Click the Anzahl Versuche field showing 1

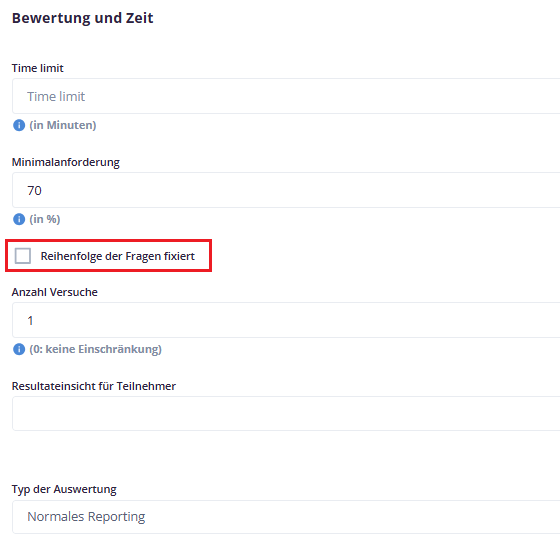286,320
